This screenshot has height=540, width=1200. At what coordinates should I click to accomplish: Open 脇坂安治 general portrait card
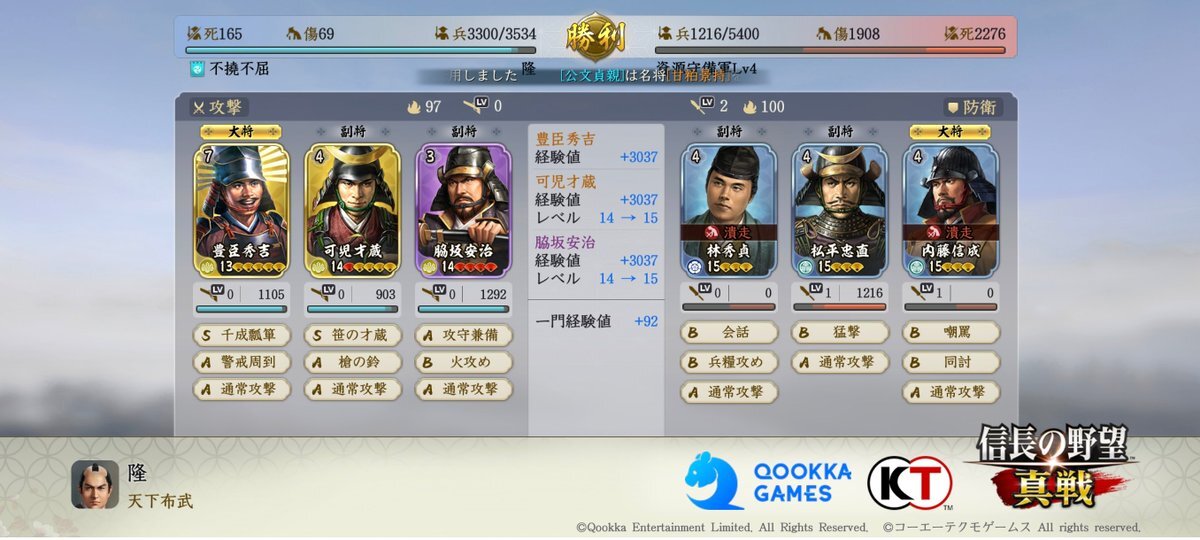[463, 209]
